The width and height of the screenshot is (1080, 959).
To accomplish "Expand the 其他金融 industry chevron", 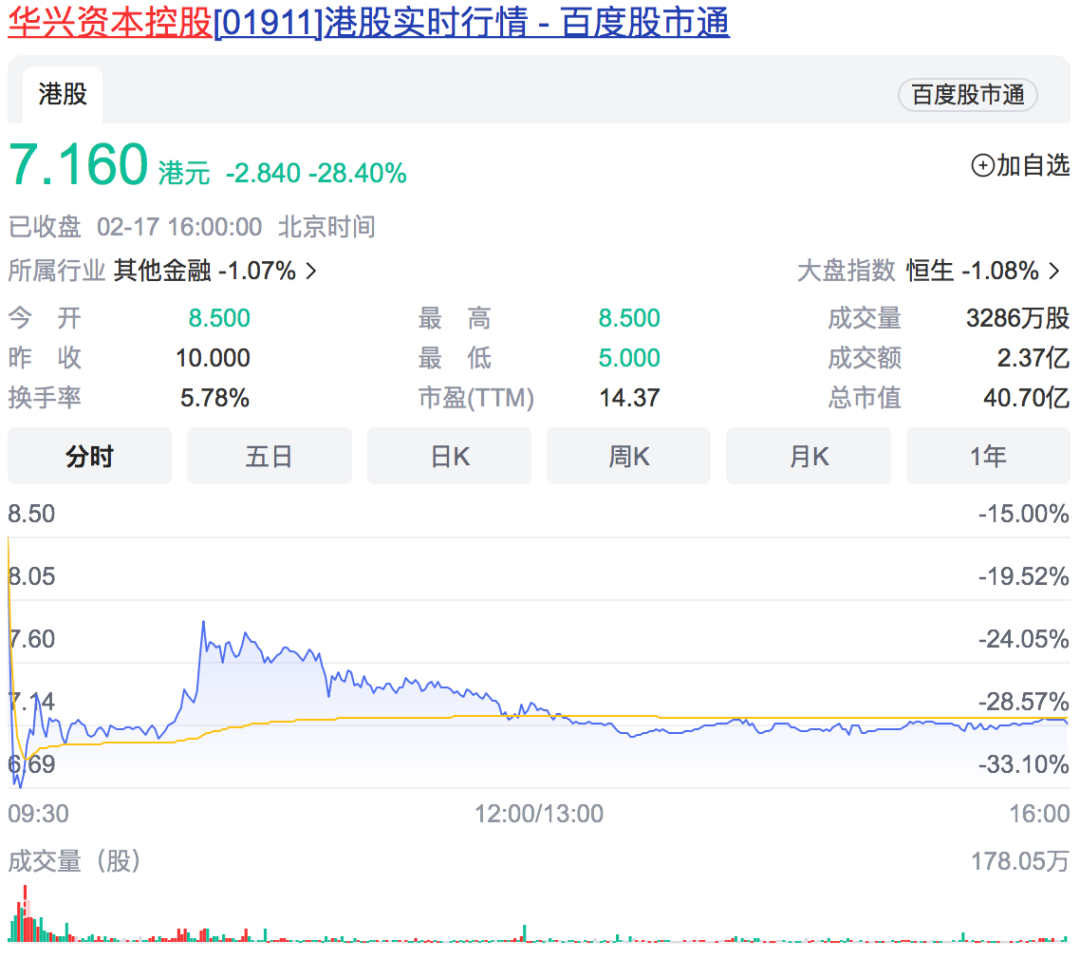I will [x=311, y=271].
